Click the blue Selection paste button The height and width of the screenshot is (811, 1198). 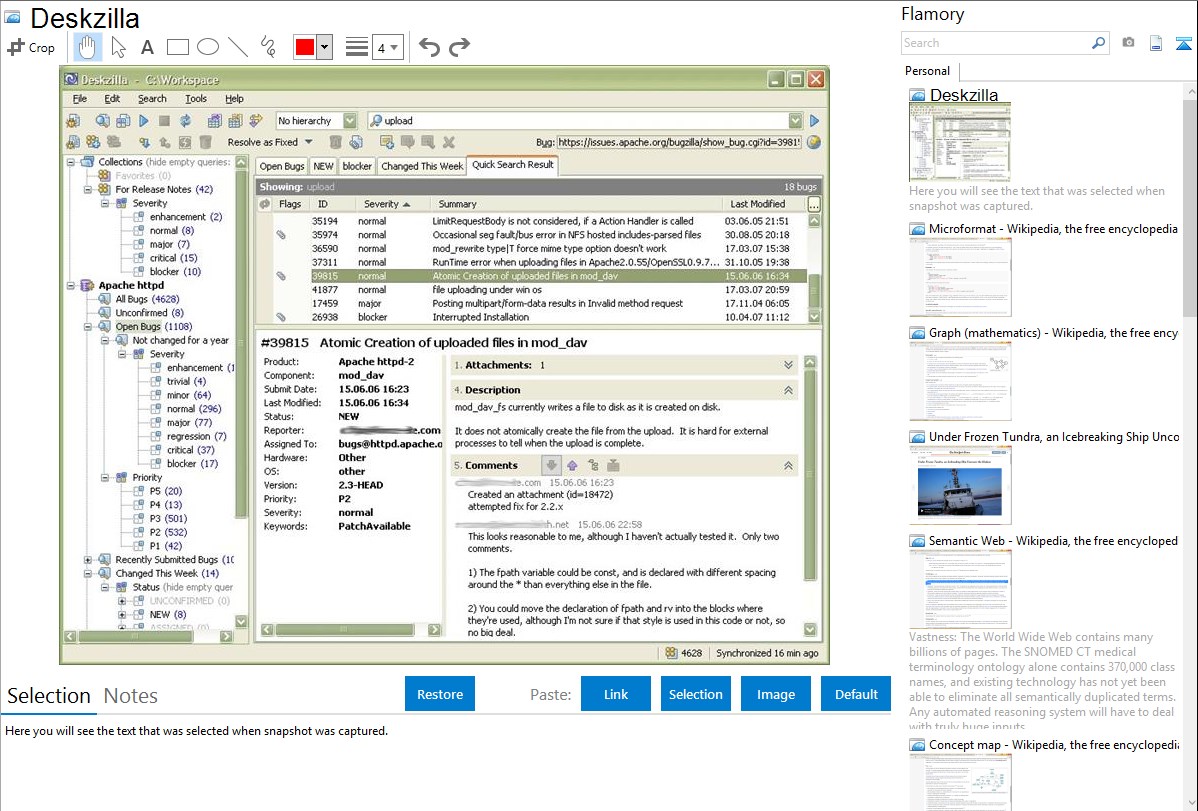[x=696, y=694]
